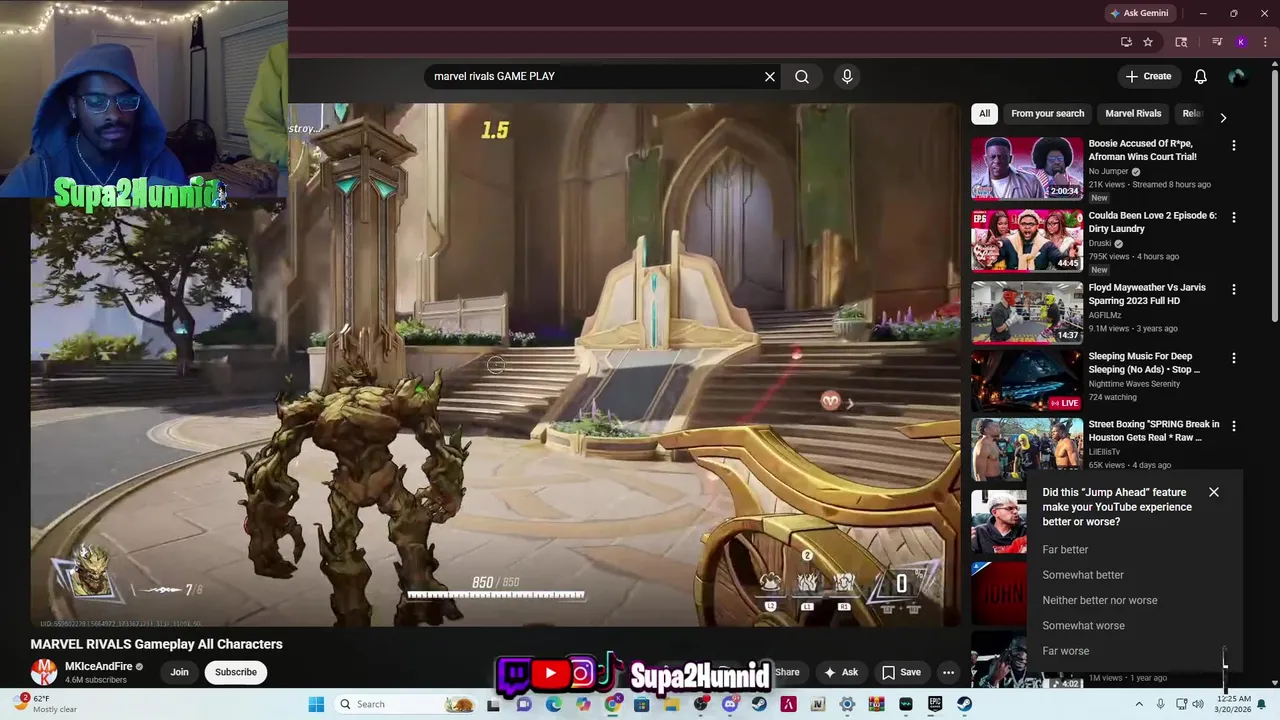Image resolution: width=1280 pixels, height=720 pixels.
Task: Click the YouTube search text field
Action: (x=593, y=77)
